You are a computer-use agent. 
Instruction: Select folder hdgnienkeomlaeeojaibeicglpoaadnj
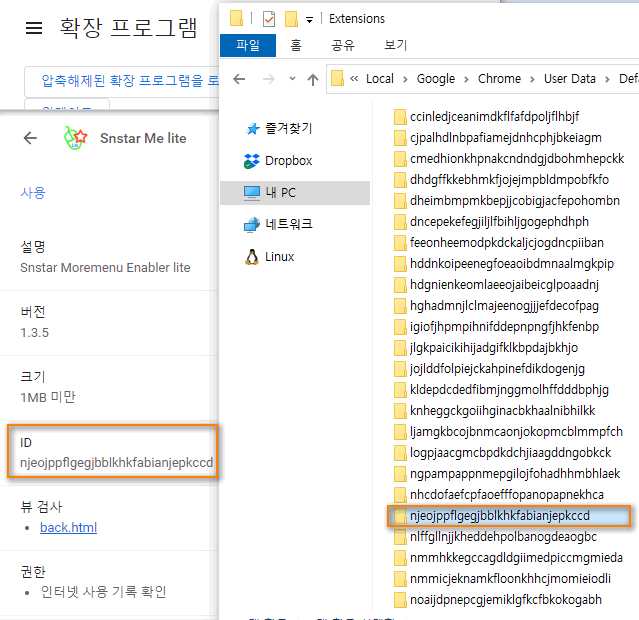tap(496, 285)
